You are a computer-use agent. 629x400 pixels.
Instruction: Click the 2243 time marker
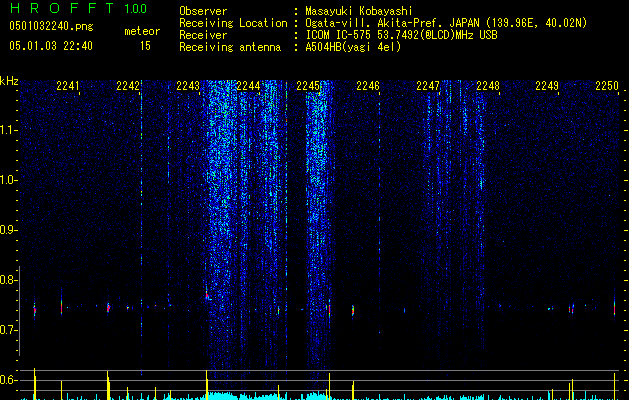pos(188,86)
